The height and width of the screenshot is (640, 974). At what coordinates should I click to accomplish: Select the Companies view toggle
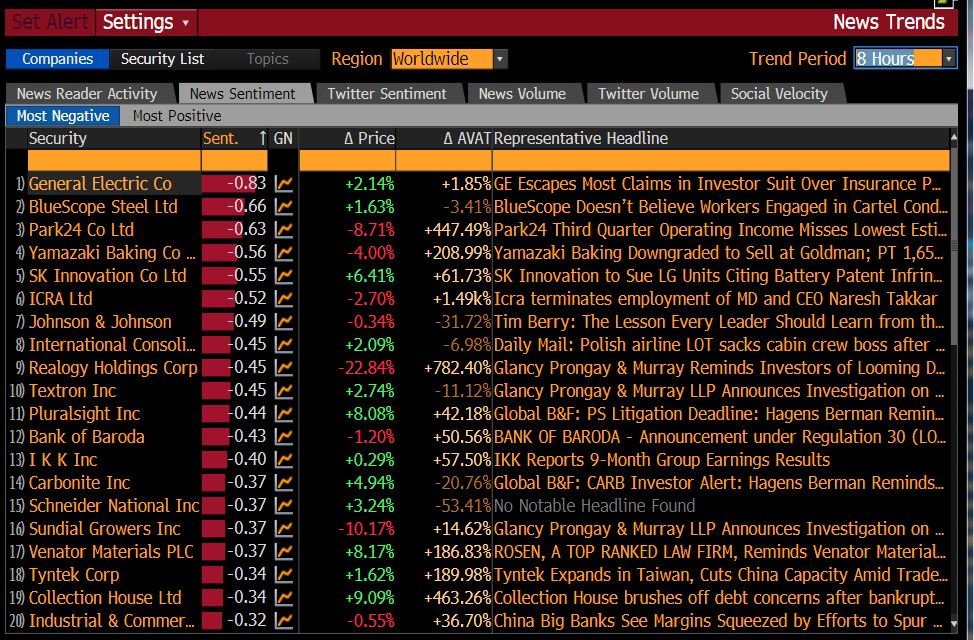point(57,59)
